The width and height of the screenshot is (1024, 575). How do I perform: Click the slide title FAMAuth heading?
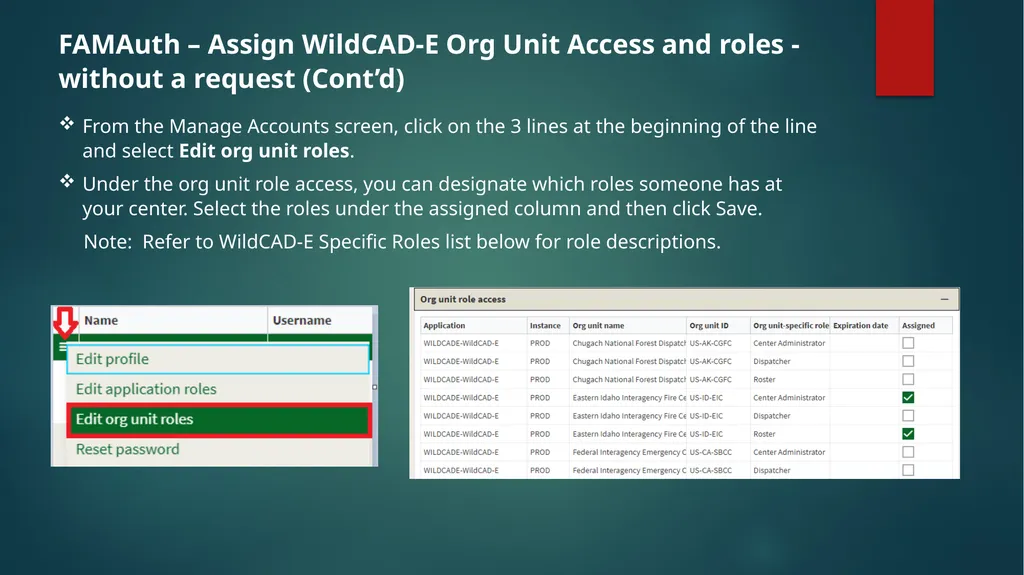pos(429,61)
